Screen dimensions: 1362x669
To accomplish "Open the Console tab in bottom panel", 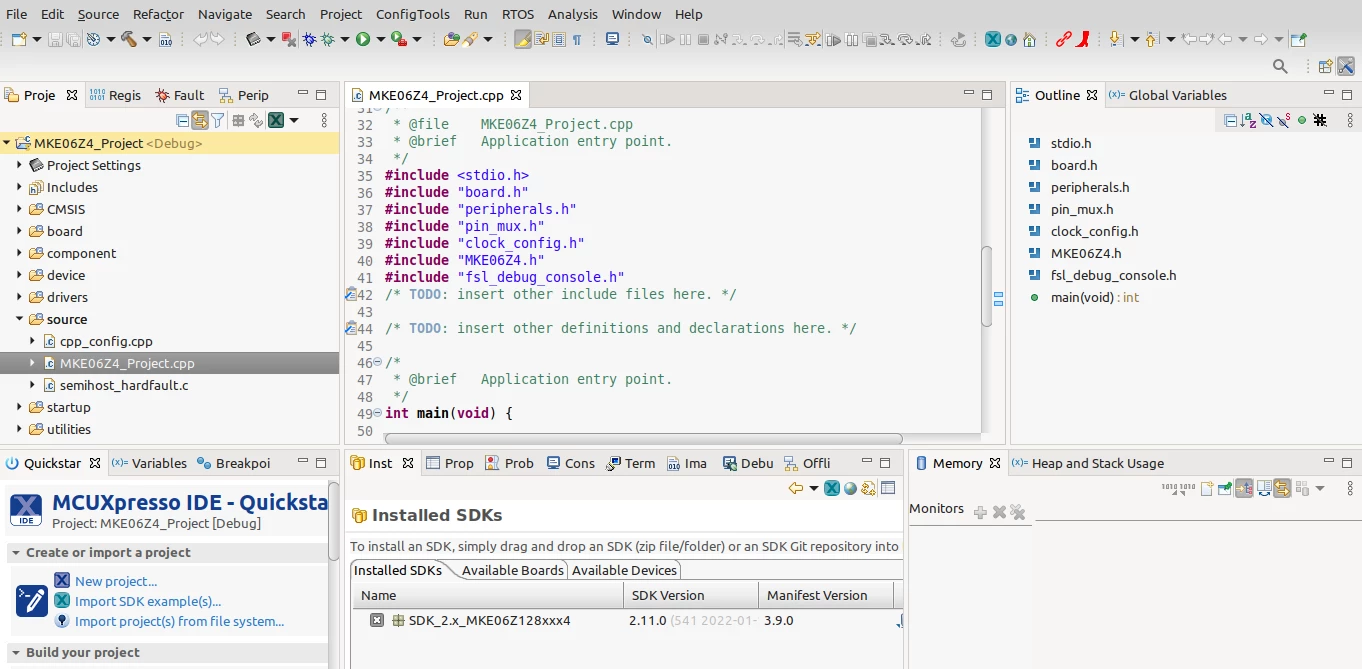I will (x=570, y=463).
